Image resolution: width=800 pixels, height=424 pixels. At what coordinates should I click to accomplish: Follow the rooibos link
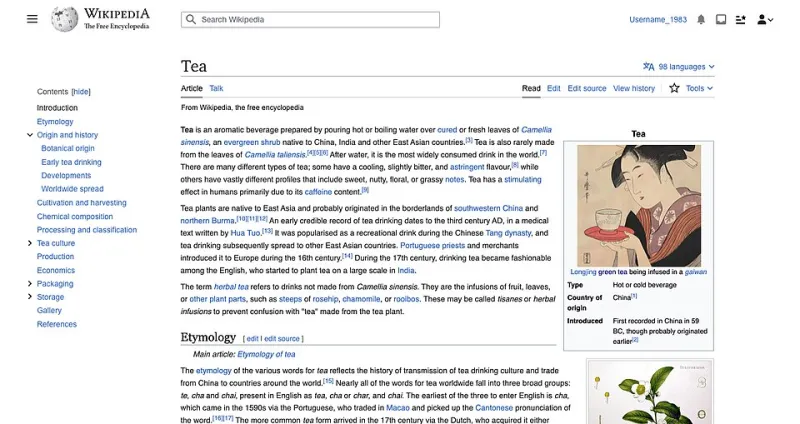pos(406,299)
